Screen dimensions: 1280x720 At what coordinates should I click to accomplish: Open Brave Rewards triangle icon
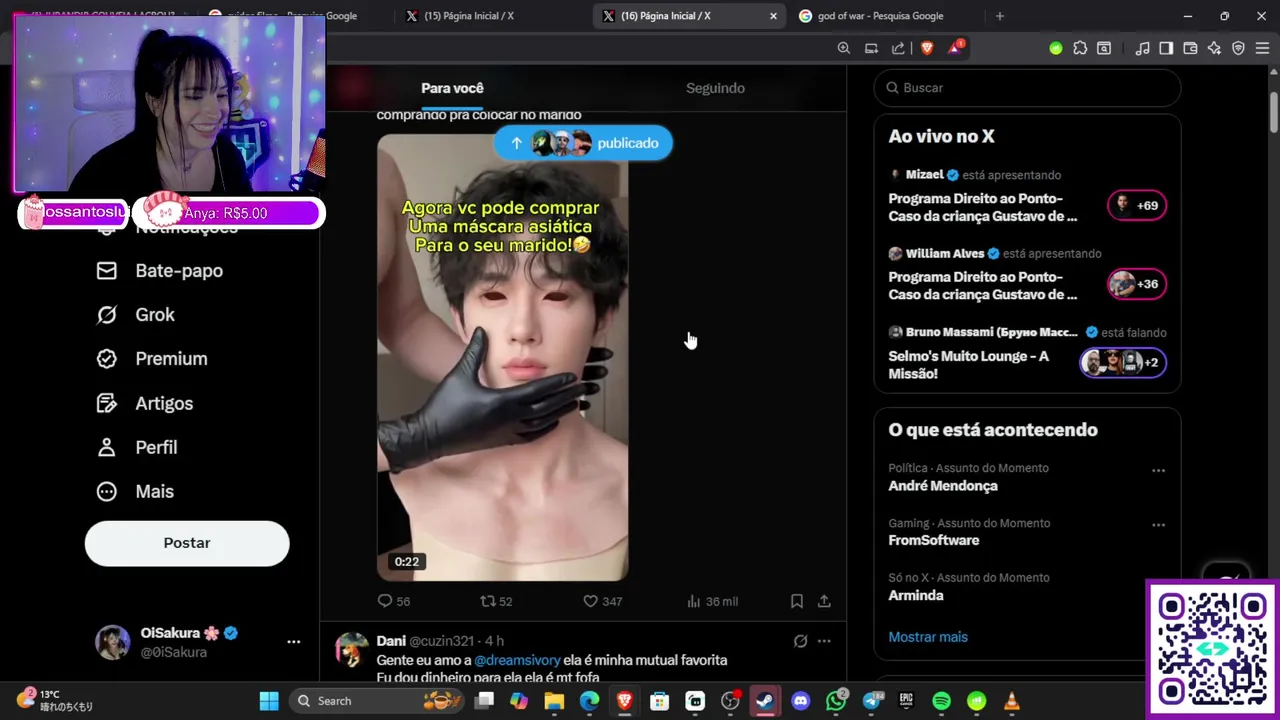click(955, 48)
